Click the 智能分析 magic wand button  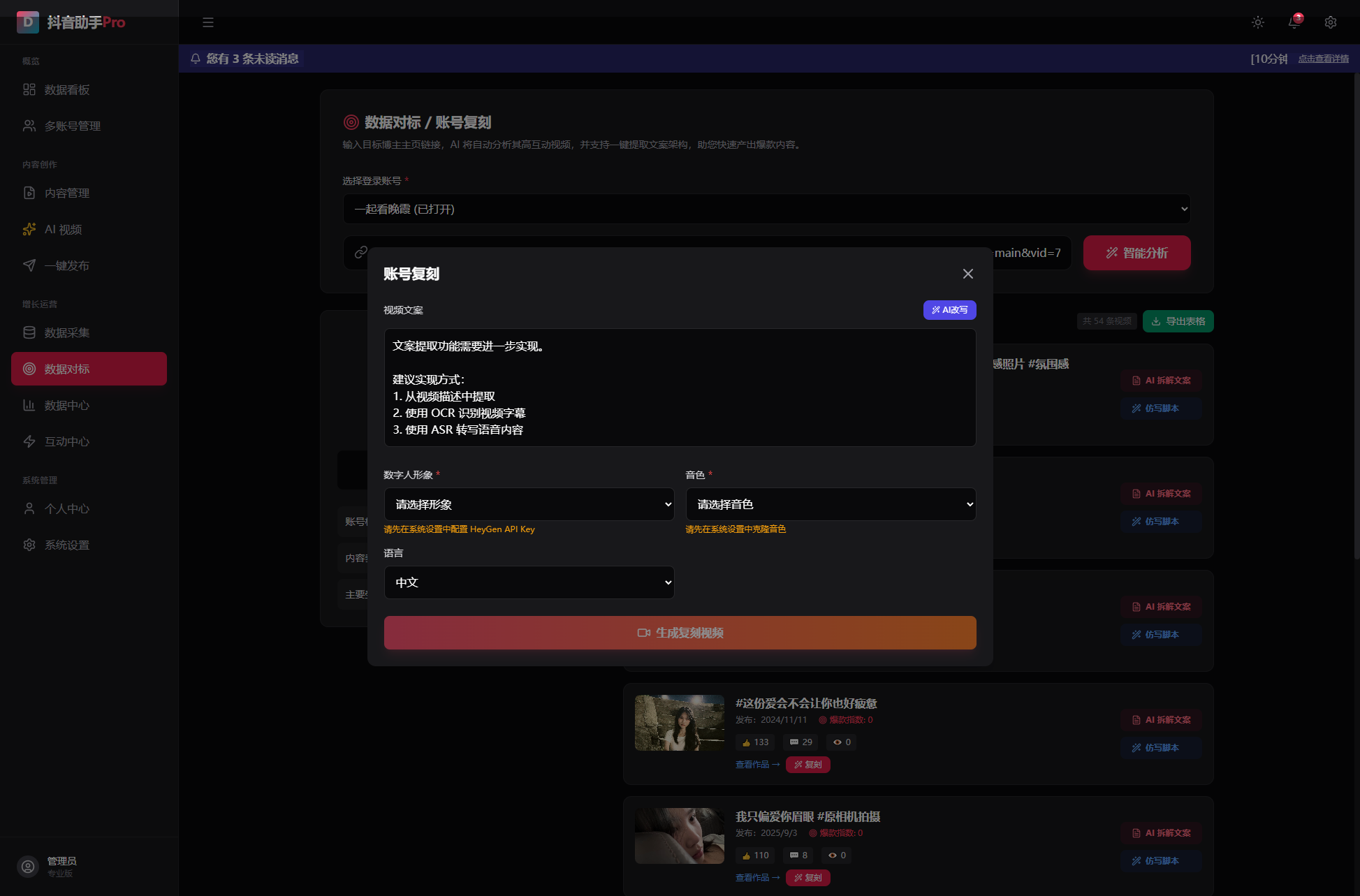(x=1136, y=253)
